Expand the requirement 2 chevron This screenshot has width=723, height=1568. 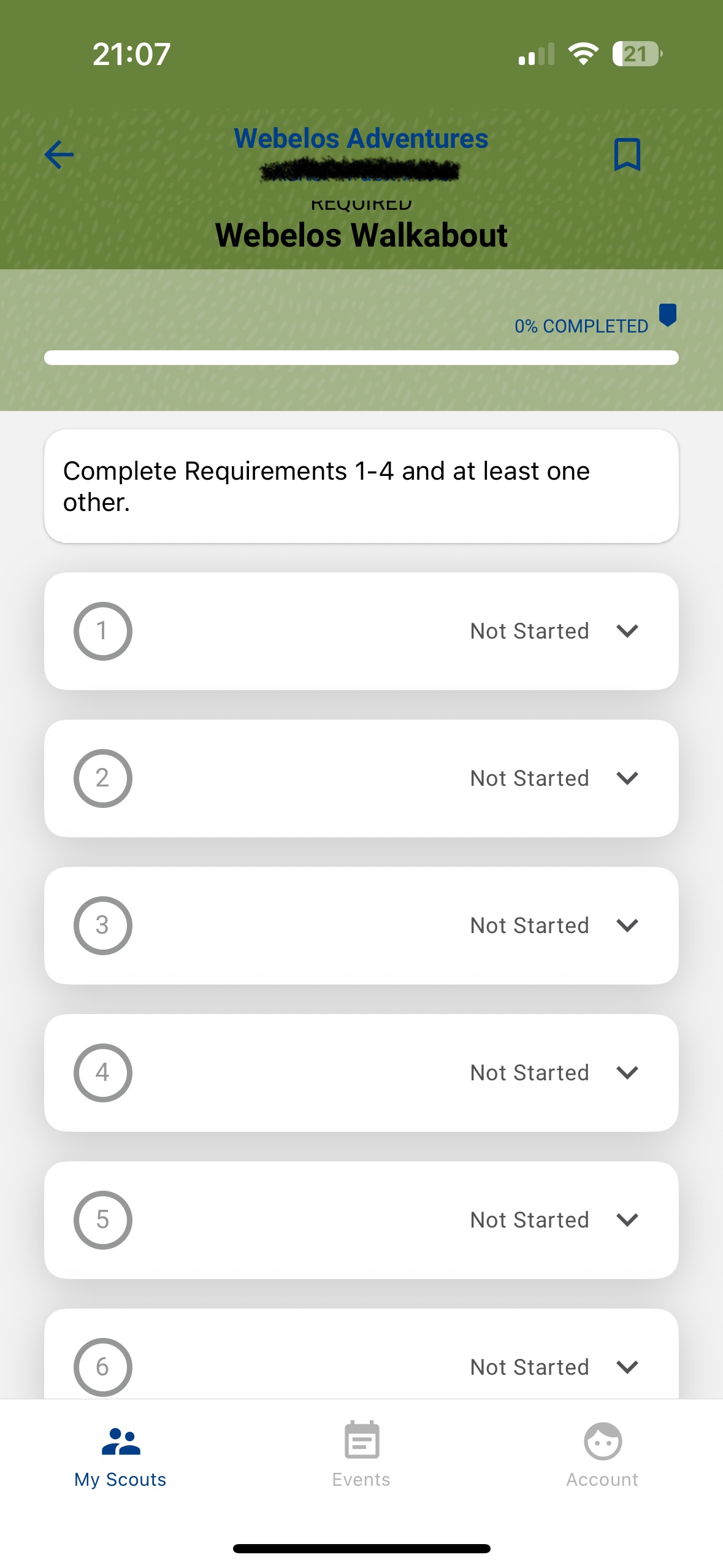(x=627, y=778)
